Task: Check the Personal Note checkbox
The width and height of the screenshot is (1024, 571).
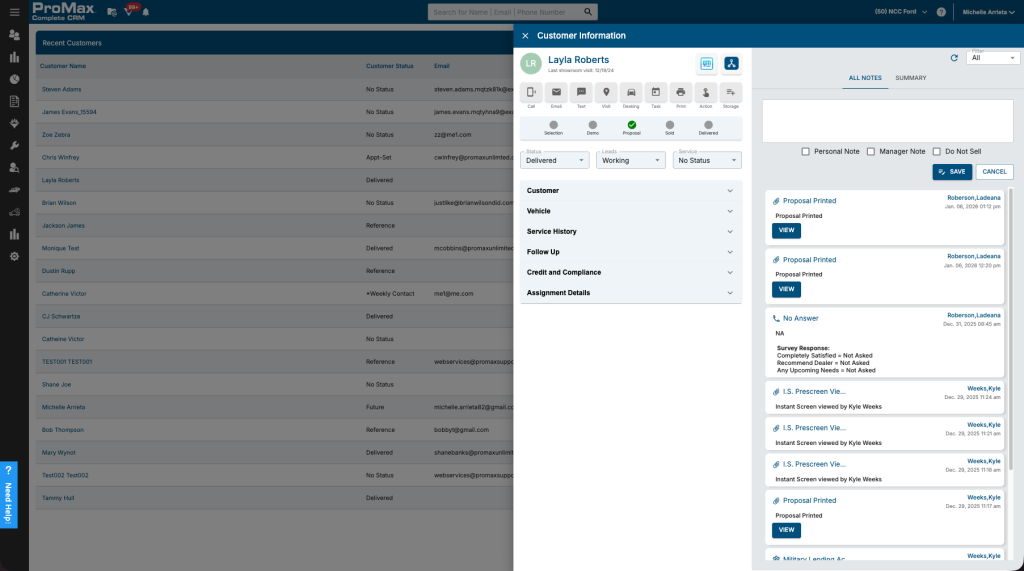Action: point(805,152)
